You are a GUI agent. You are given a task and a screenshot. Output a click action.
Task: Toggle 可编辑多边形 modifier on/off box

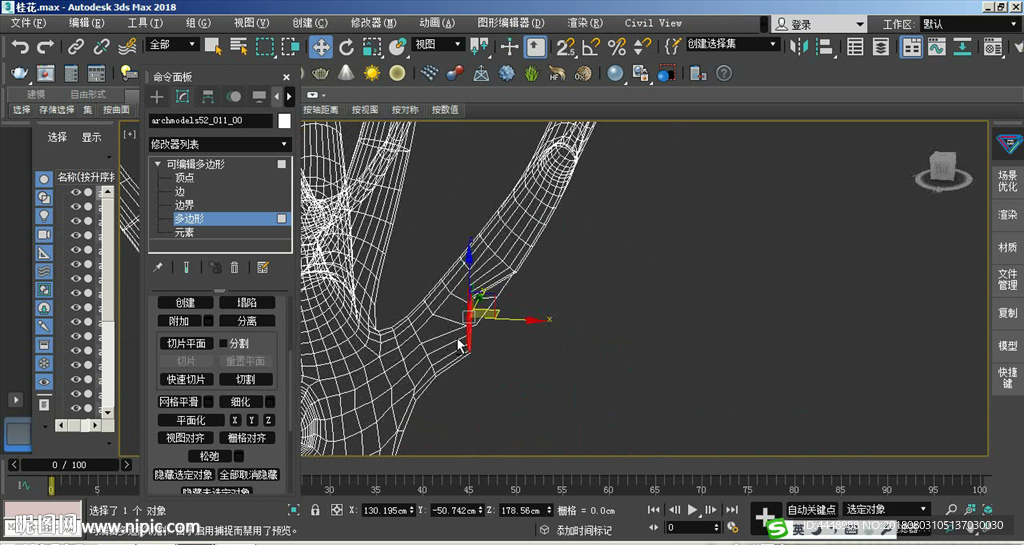(x=281, y=164)
